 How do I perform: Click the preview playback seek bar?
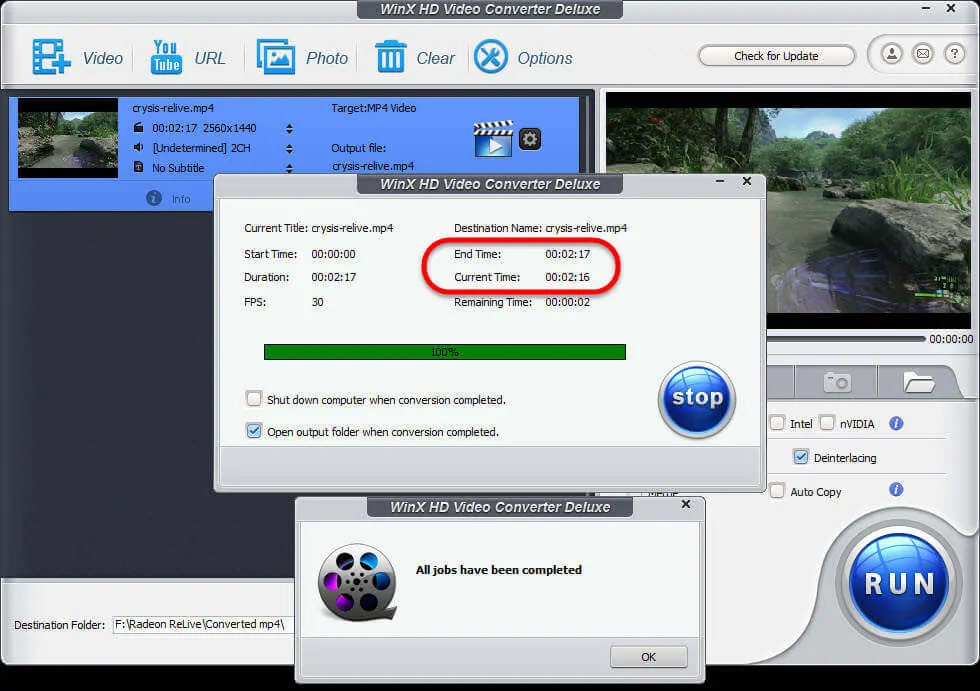(846, 339)
